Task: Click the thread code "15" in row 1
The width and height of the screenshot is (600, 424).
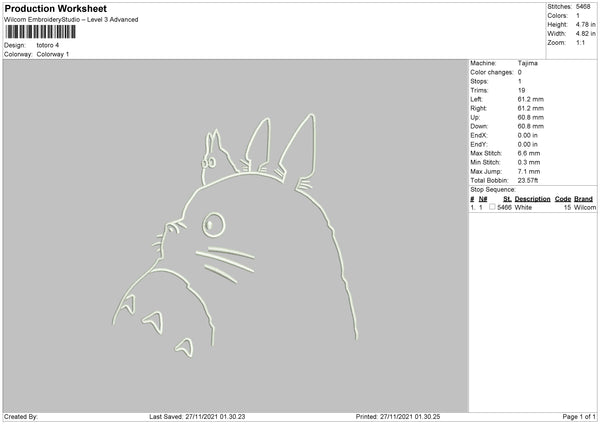Action: click(567, 207)
